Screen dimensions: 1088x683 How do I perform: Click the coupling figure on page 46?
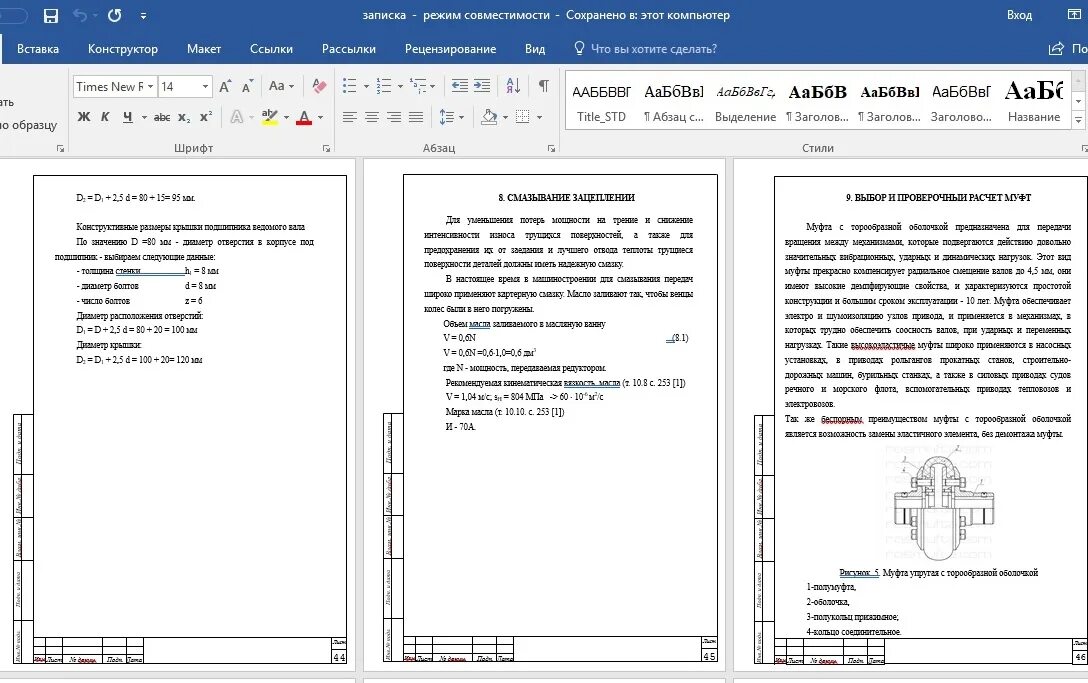click(942, 503)
